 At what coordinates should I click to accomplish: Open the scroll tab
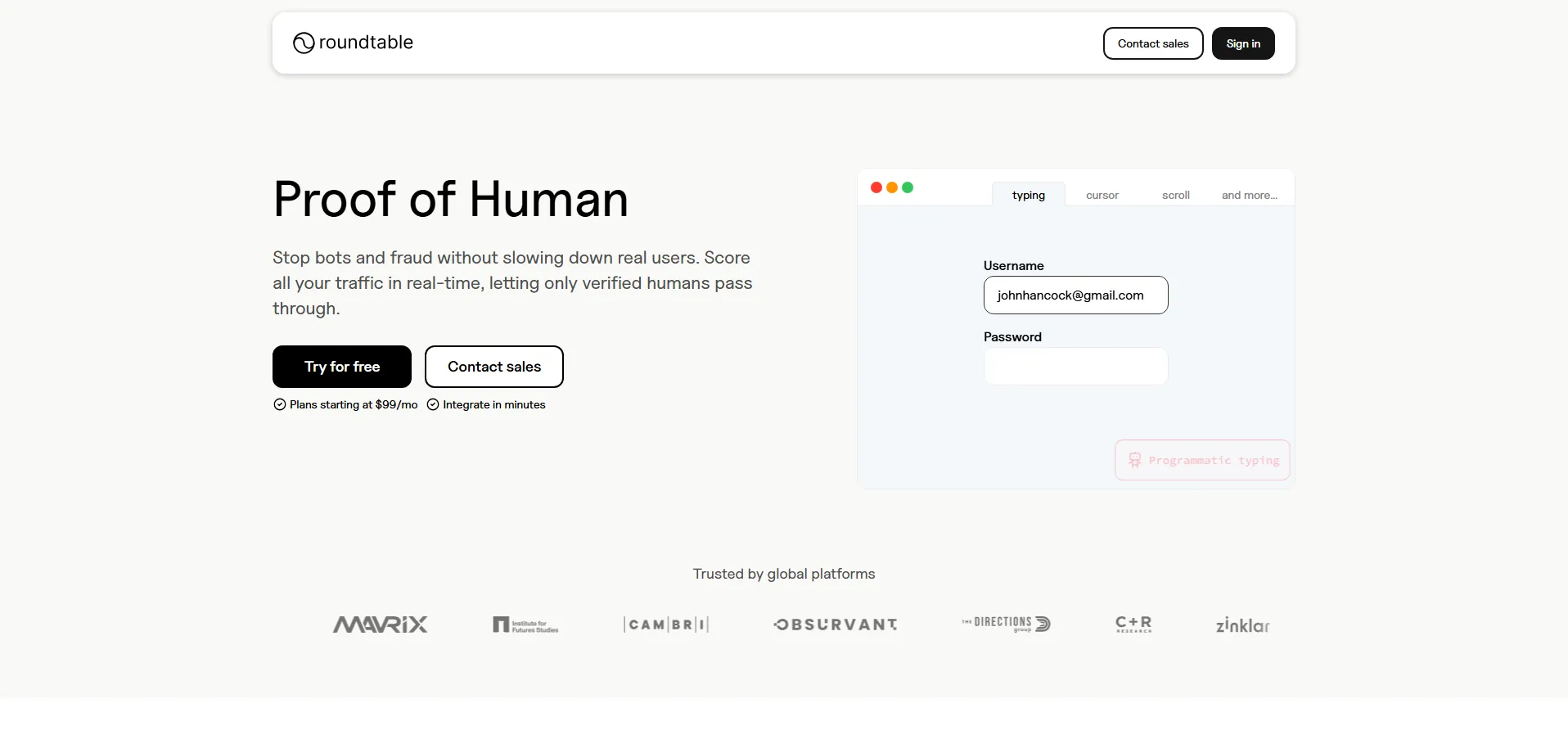click(x=1175, y=195)
